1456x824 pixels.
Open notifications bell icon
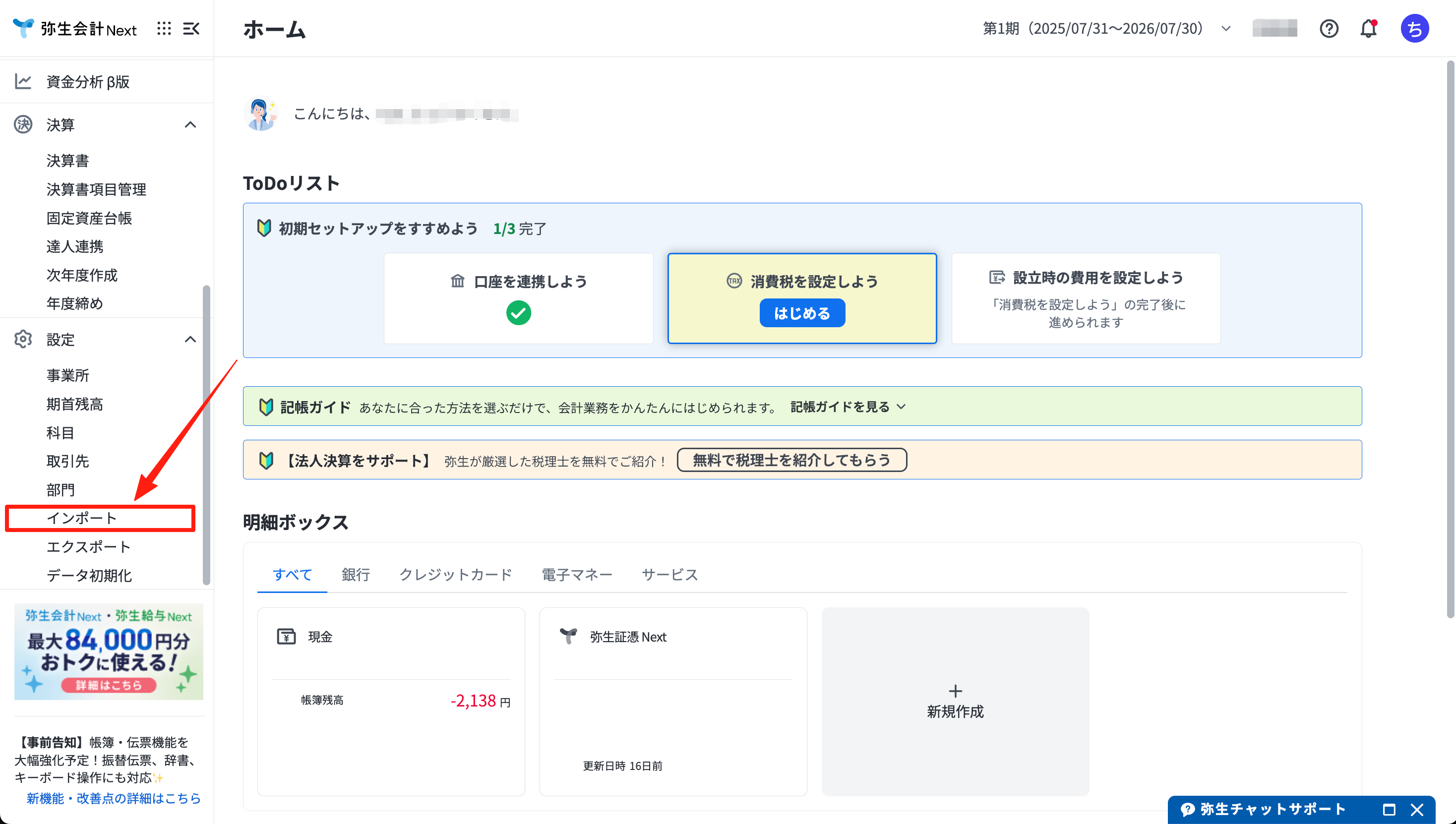point(1368,28)
